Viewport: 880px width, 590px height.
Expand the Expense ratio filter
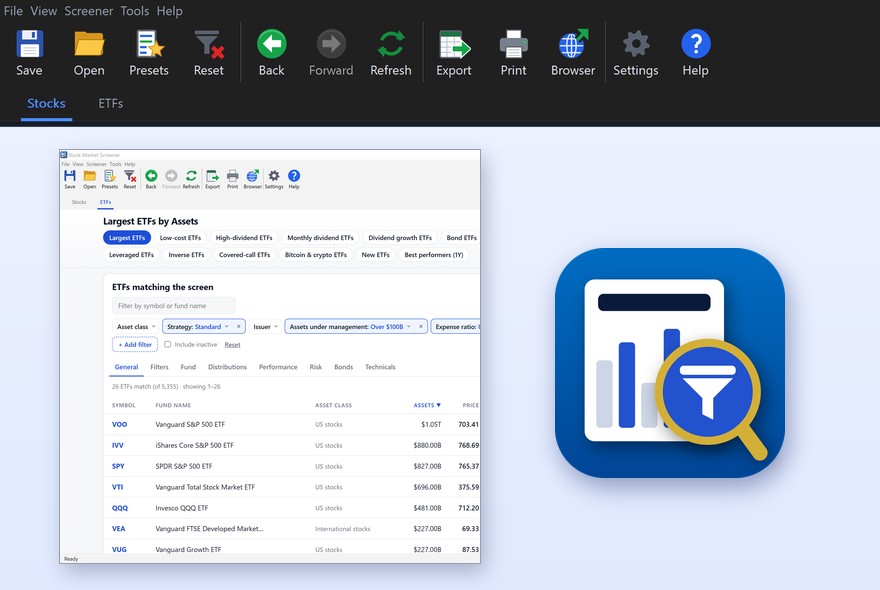click(x=456, y=327)
